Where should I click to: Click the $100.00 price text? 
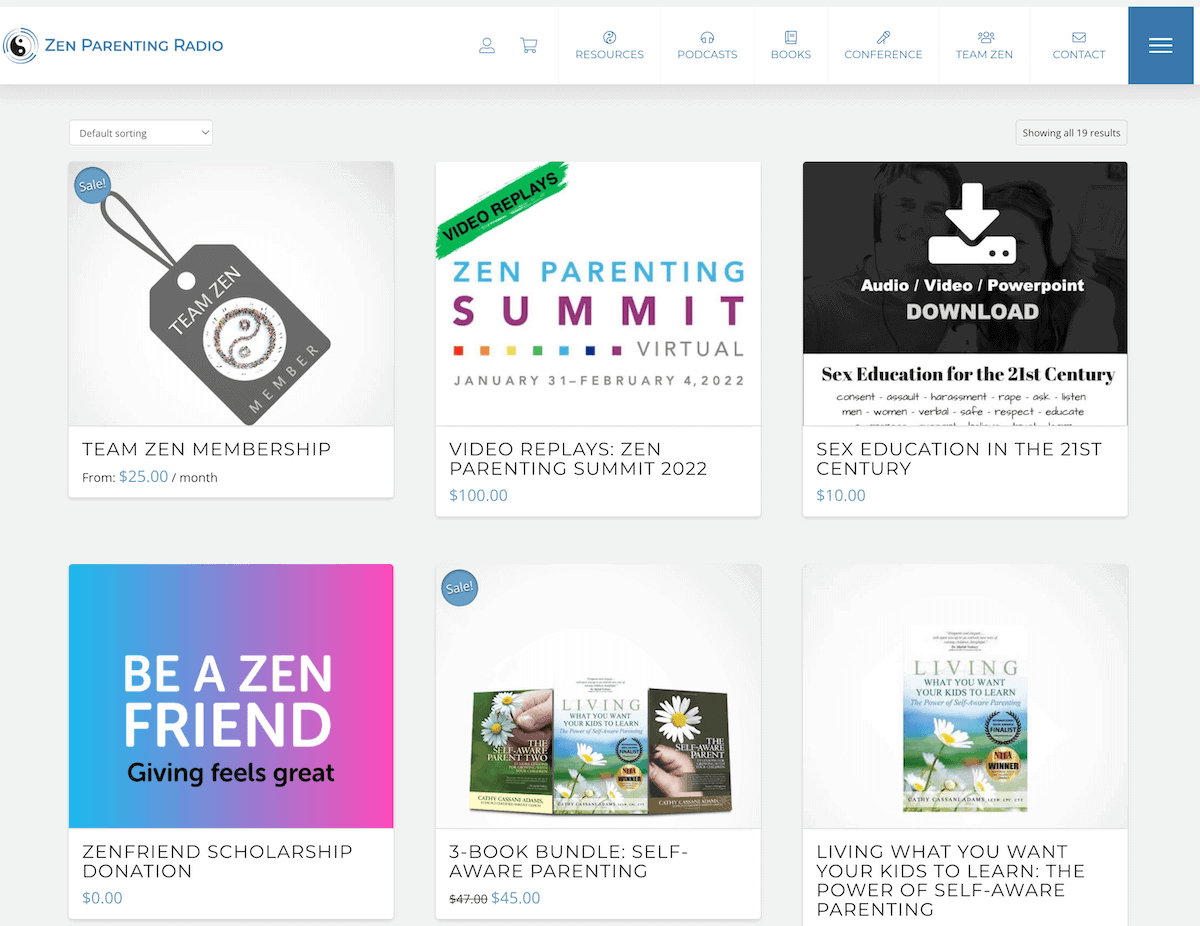coord(478,495)
